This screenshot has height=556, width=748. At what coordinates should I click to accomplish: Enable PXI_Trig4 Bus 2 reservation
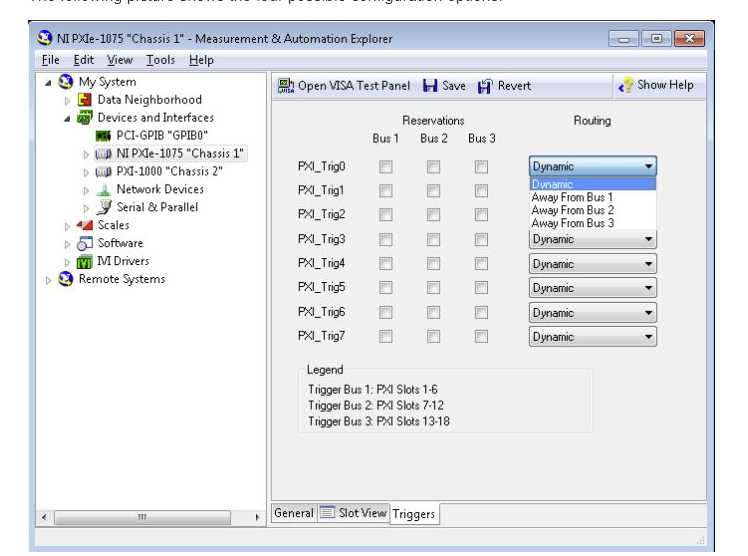[x=433, y=264]
